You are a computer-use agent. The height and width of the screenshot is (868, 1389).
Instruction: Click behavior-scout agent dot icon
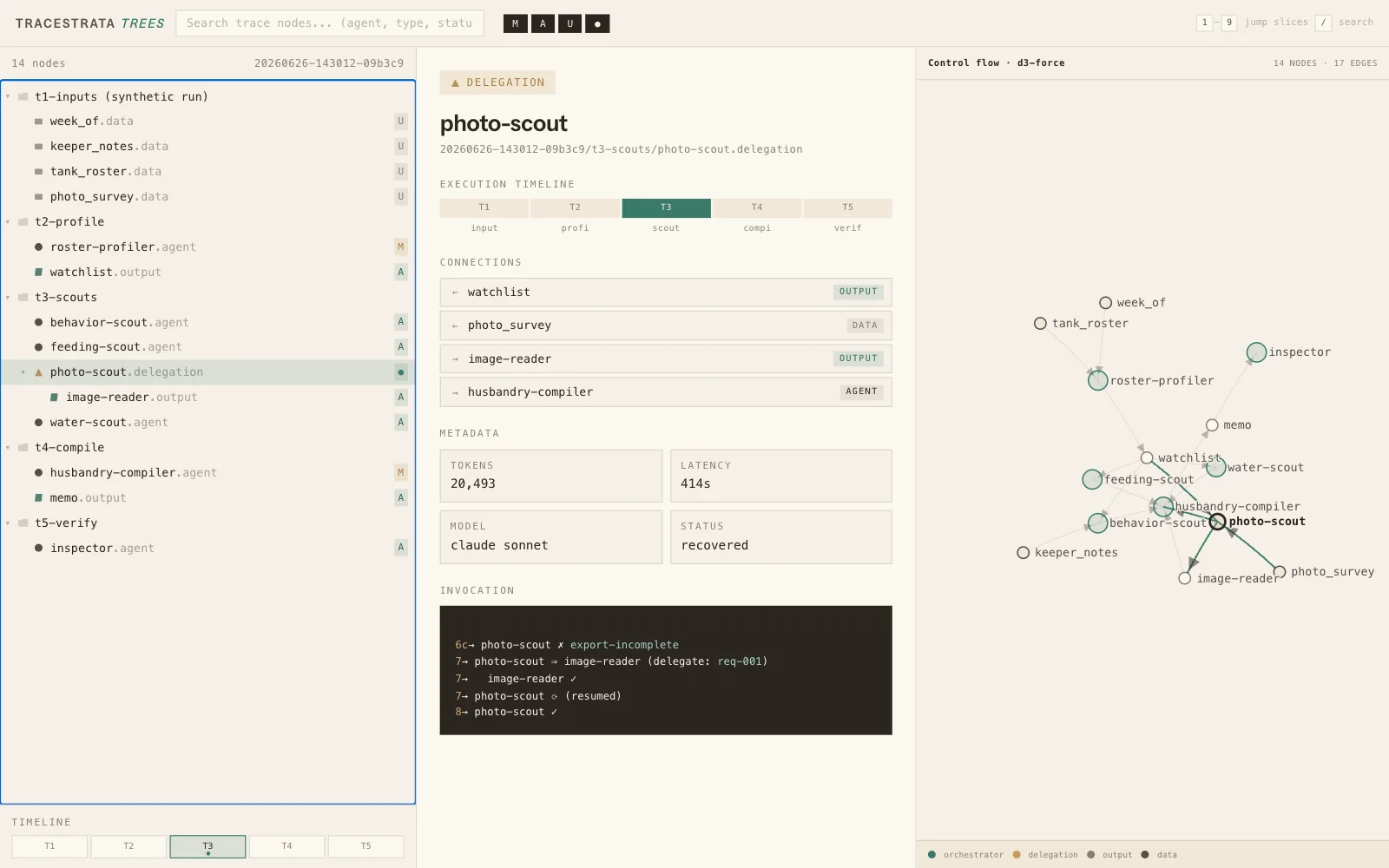pos(38,322)
